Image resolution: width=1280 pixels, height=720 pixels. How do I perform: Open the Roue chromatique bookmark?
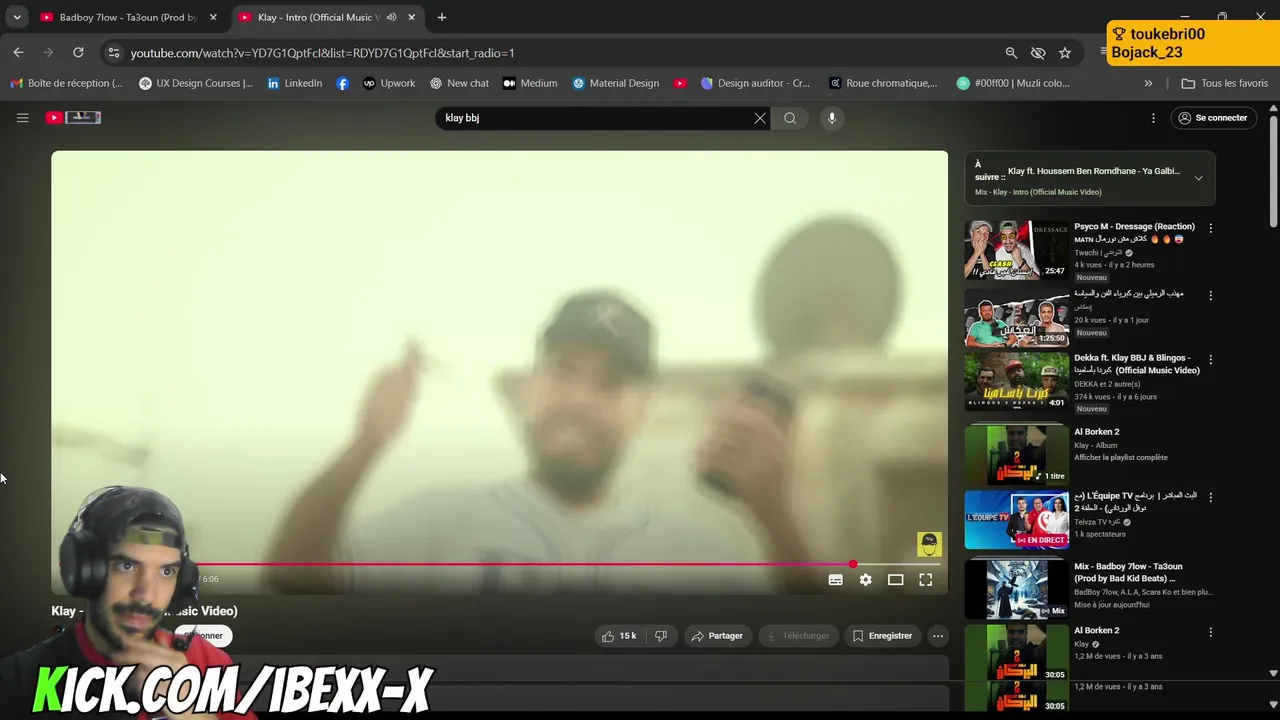883,84
